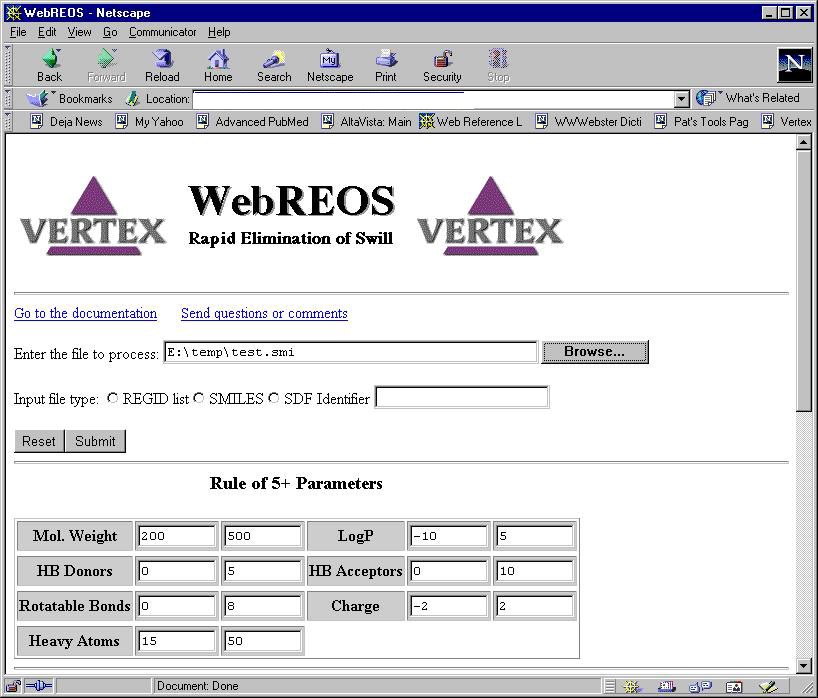Click the page scrollbar down arrow

(x=803, y=665)
